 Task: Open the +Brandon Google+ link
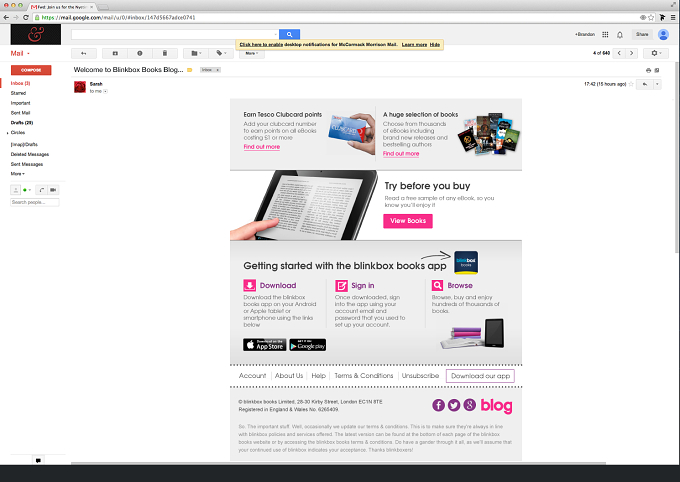[x=585, y=34]
